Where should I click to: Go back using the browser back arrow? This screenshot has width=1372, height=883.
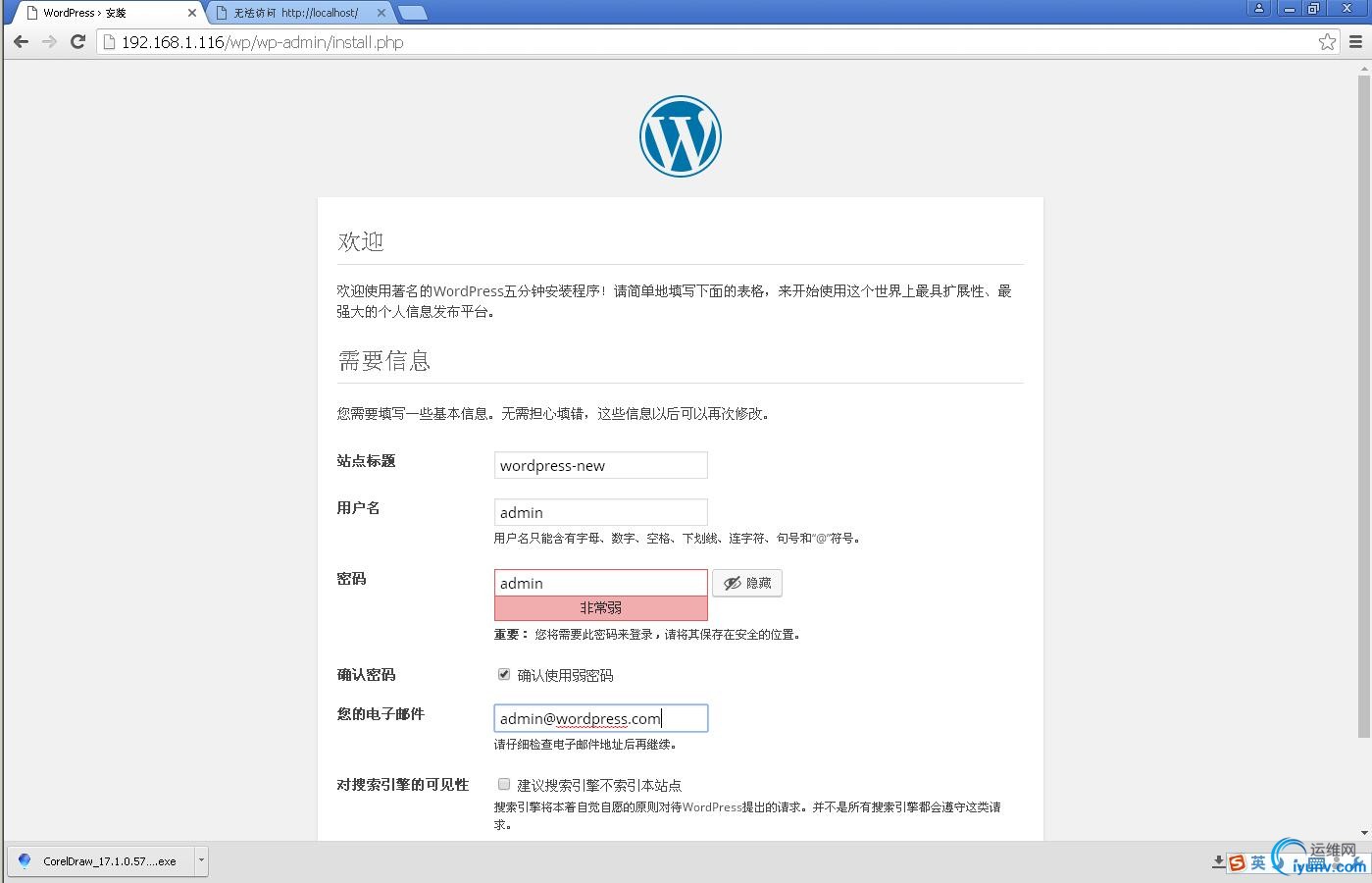point(21,42)
